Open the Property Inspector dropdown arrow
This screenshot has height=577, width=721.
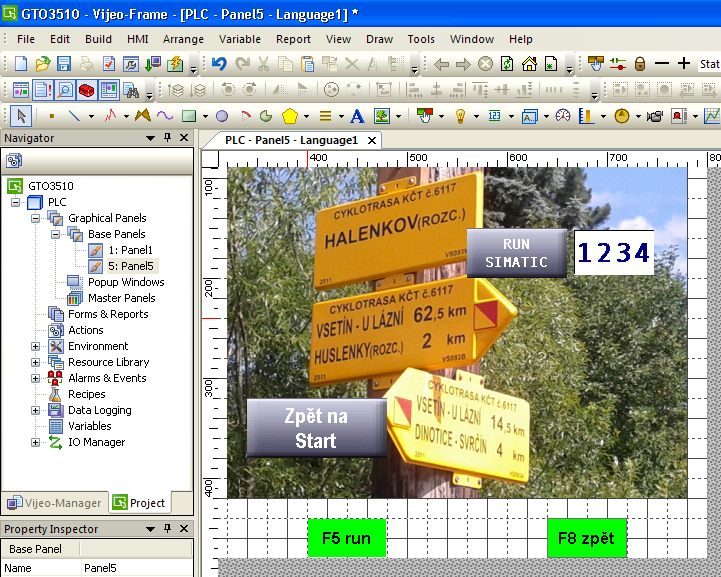(x=150, y=529)
